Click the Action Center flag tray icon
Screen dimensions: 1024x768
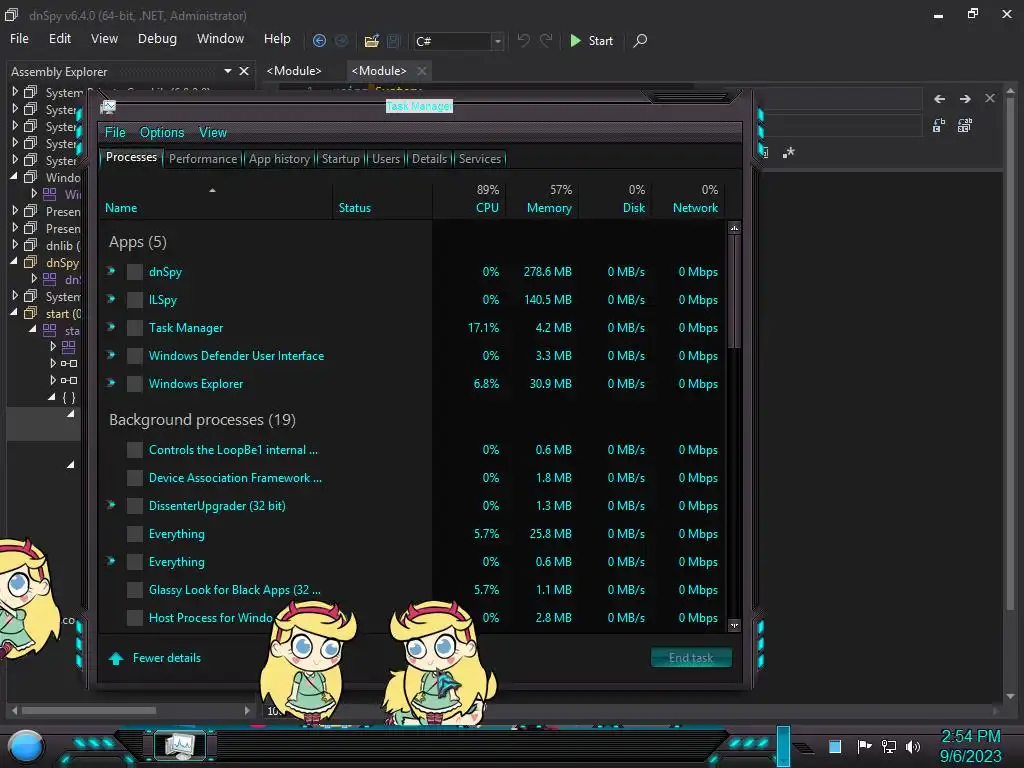(x=865, y=746)
